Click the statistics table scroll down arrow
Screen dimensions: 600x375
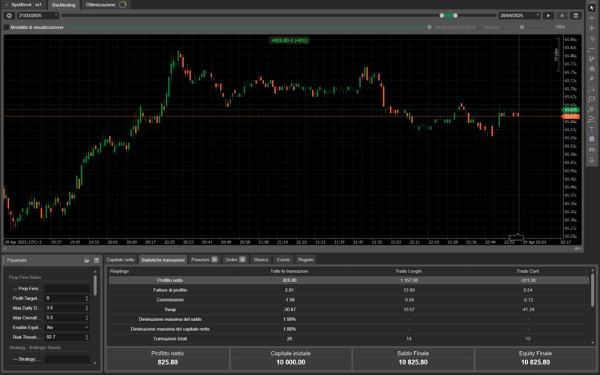[593, 343]
